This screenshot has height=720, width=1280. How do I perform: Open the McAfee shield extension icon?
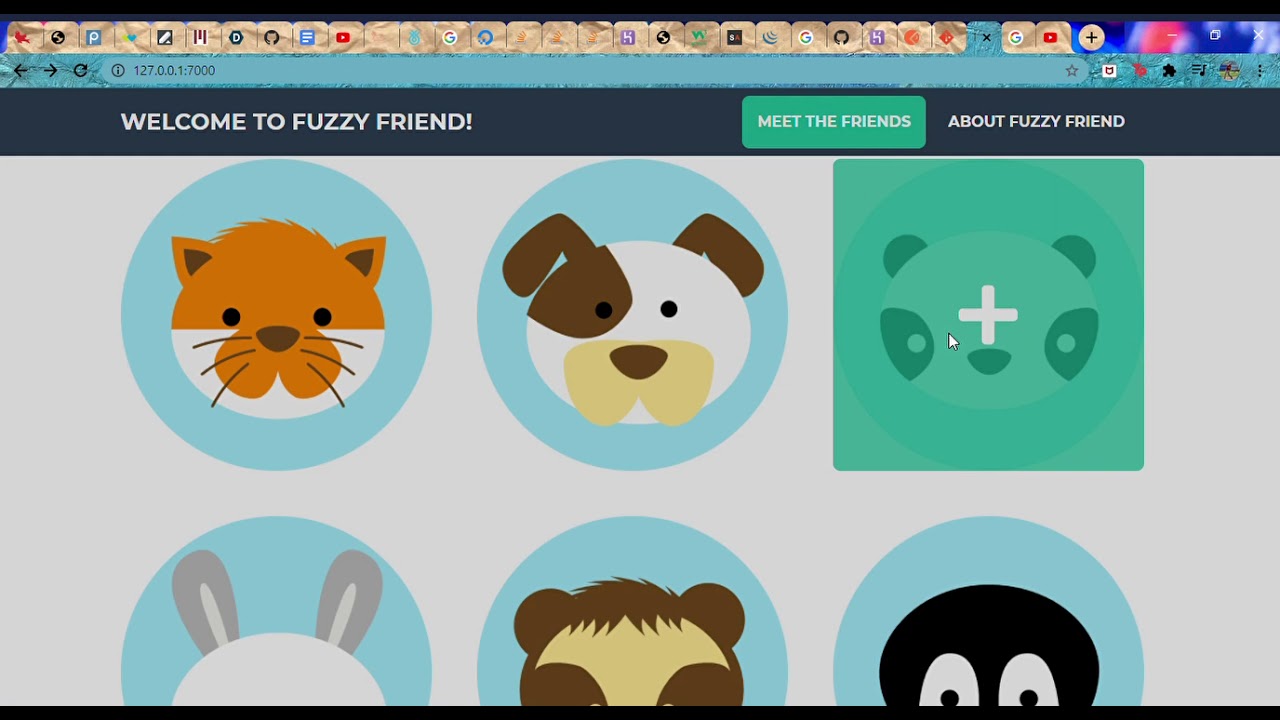pyautogui.click(x=1109, y=71)
